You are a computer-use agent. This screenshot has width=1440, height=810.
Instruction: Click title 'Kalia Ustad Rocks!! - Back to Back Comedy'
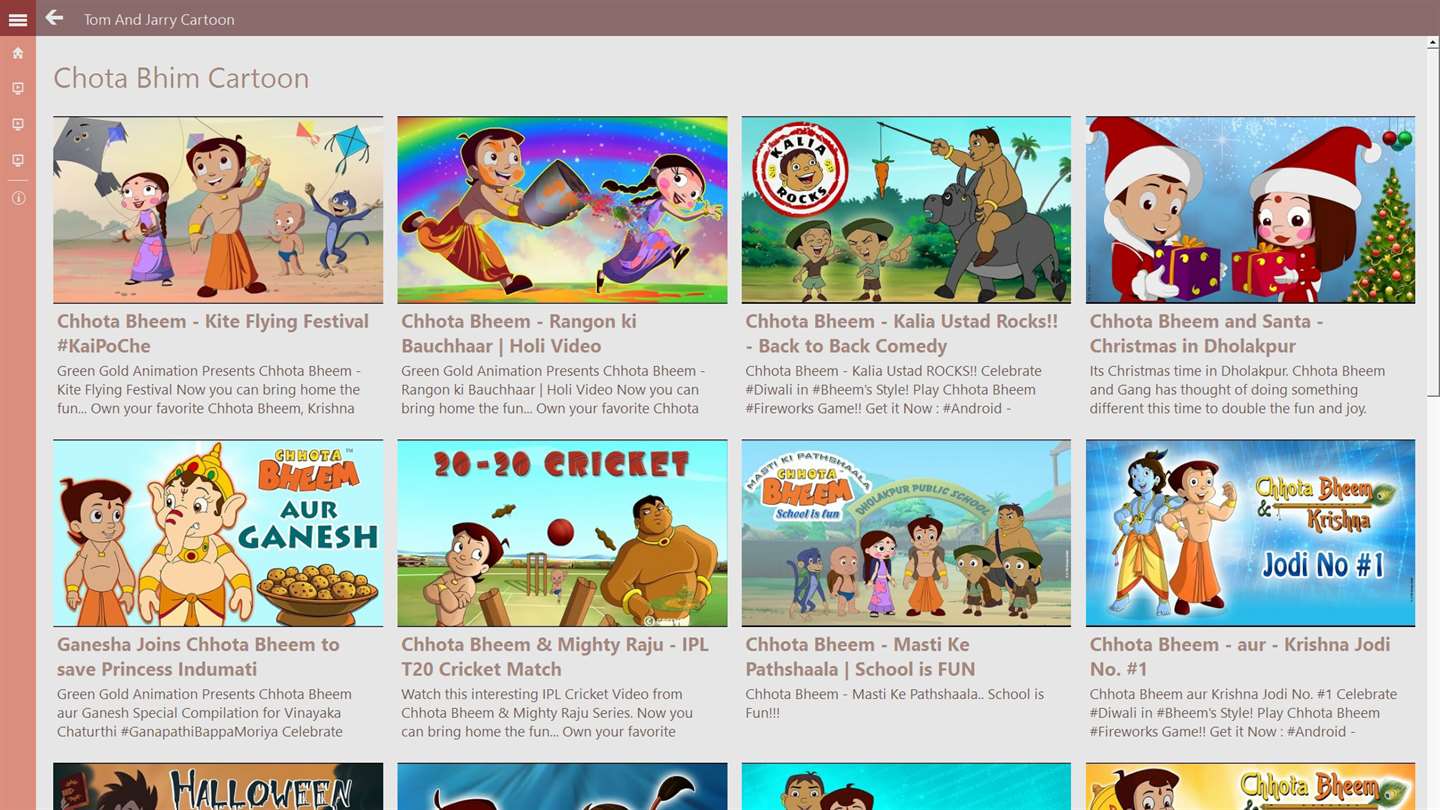click(x=901, y=334)
